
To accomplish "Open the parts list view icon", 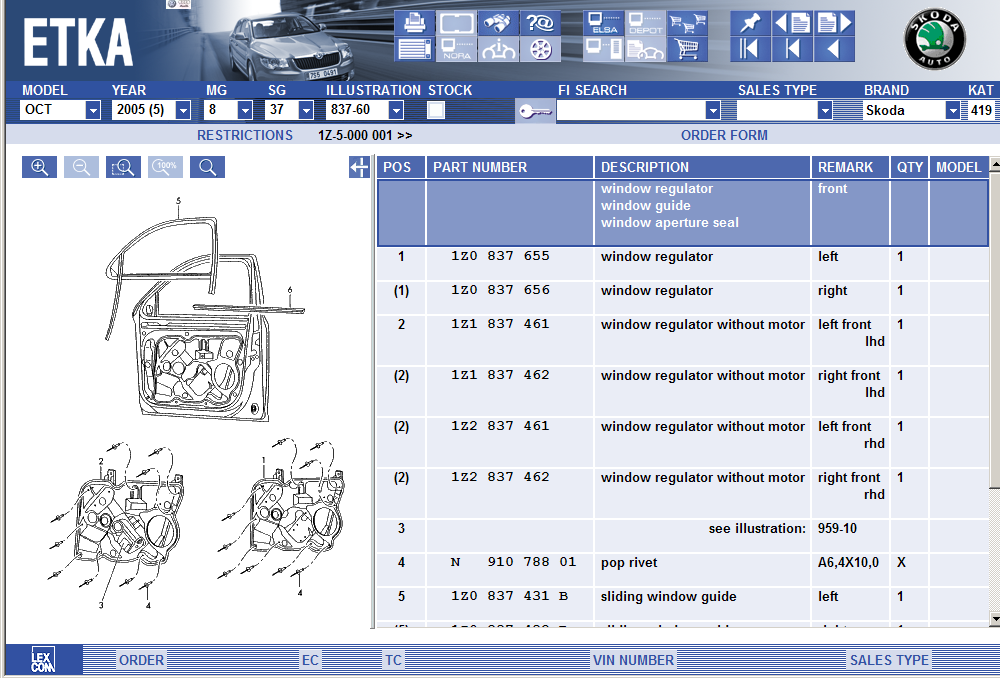I will [x=415, y=49].
